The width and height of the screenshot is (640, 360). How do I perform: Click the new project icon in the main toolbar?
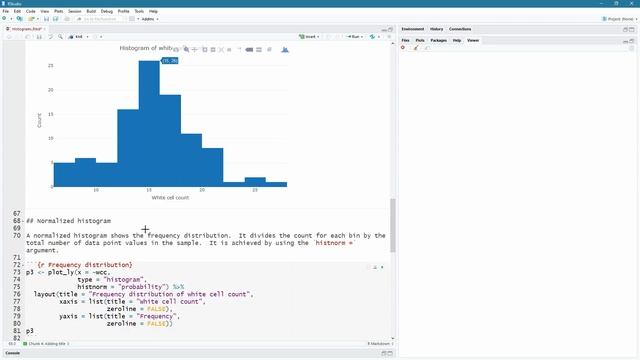click(19, 19)
